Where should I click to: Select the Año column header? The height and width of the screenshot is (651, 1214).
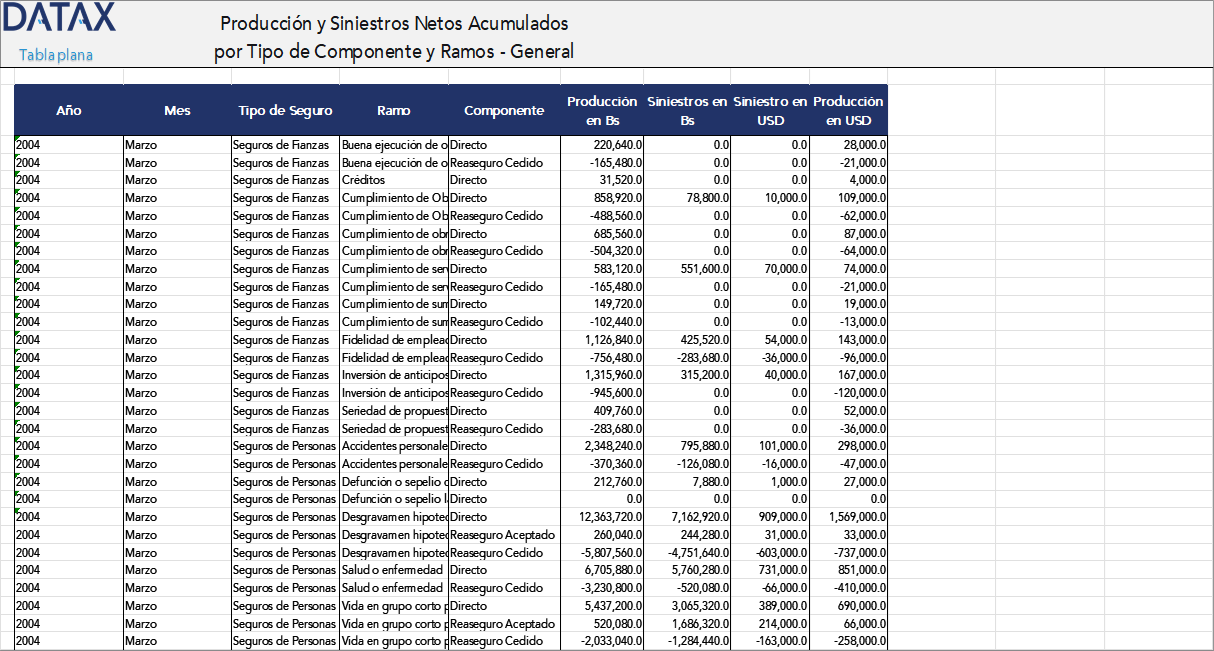coord(68,110)
